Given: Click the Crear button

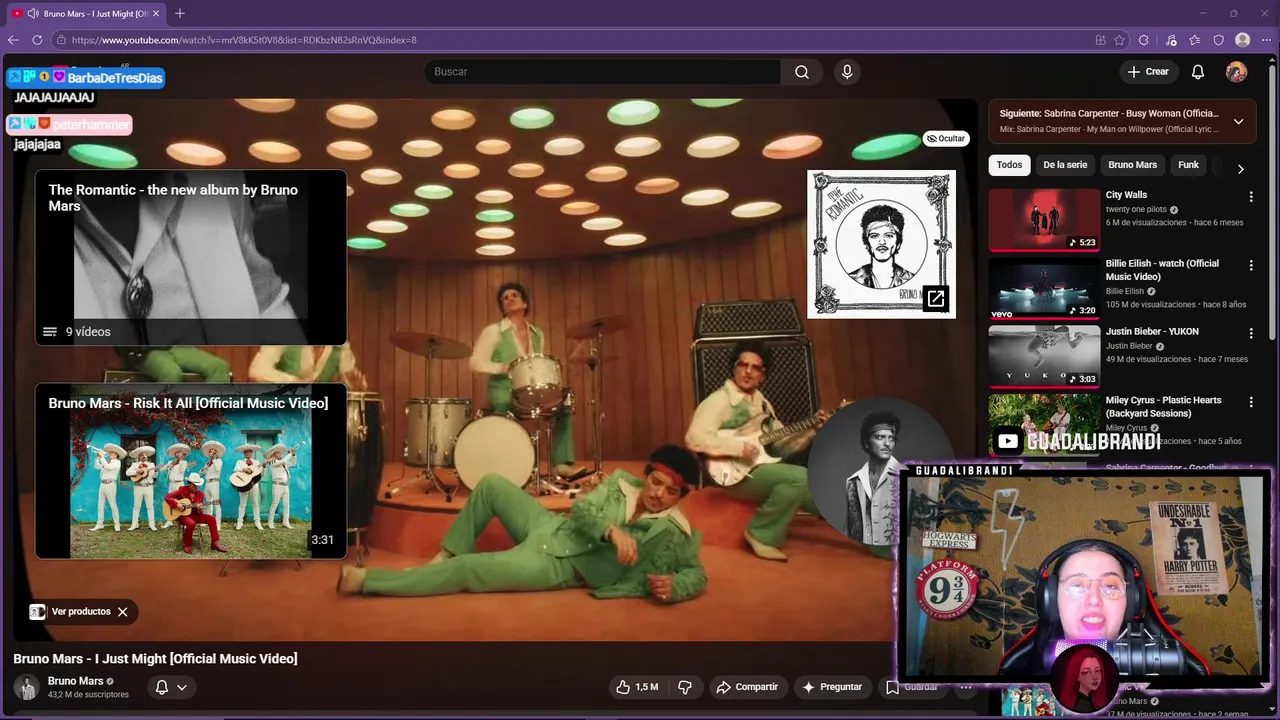Looking at the screenshot, I should 1148,72.
